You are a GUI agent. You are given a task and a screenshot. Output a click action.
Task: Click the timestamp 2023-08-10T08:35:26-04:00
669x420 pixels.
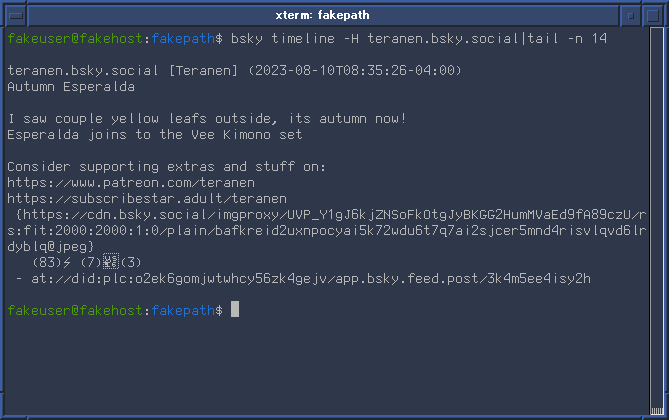(355, 70)
